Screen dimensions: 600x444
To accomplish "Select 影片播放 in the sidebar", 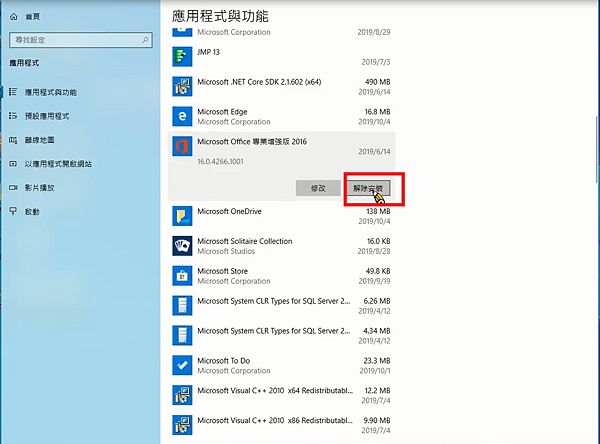I will click(40, 188).
